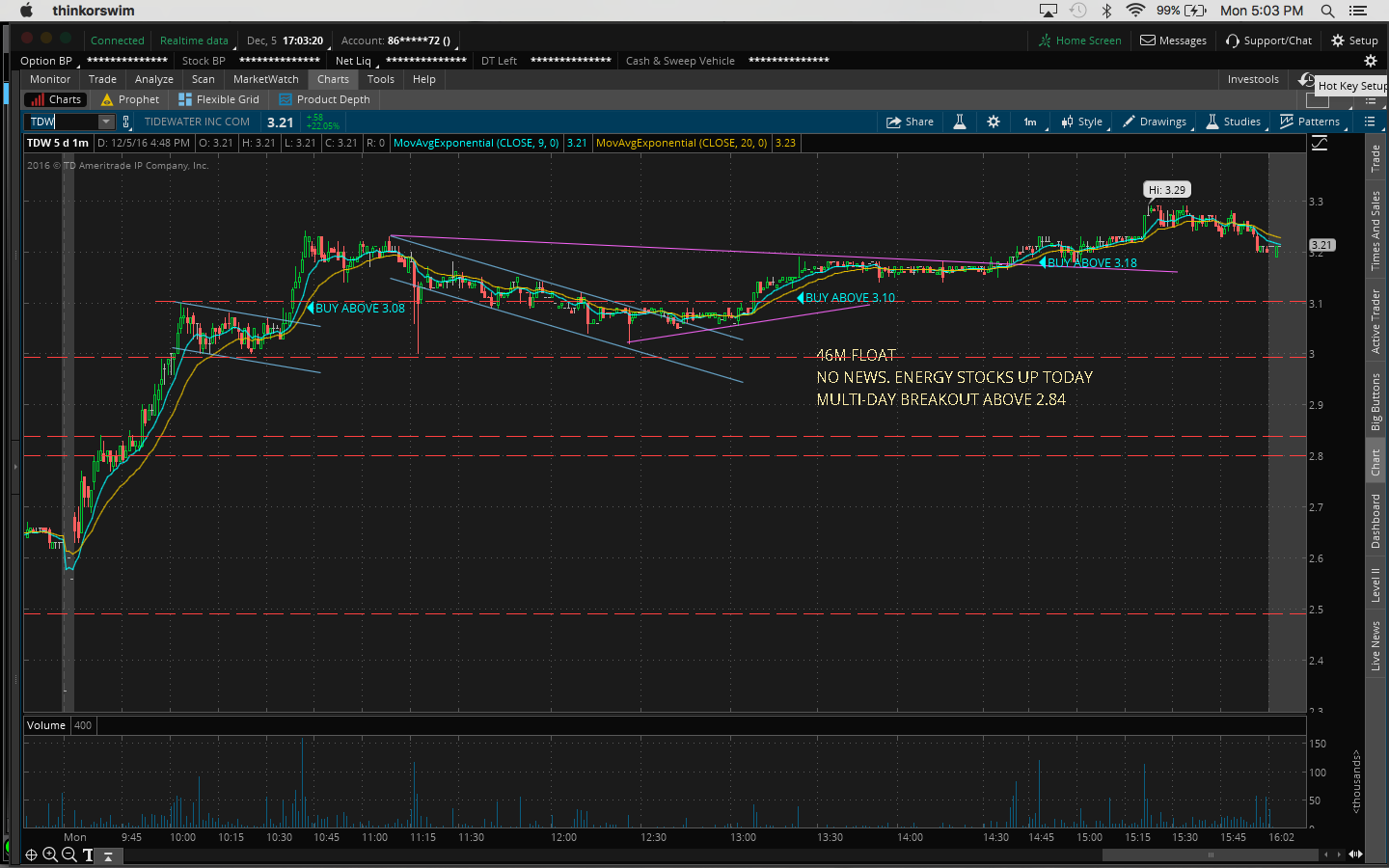Open the gear icon beside account balances
Image resolution: width=1389 pixels, height=868 pixels.
coord(1370,61)
